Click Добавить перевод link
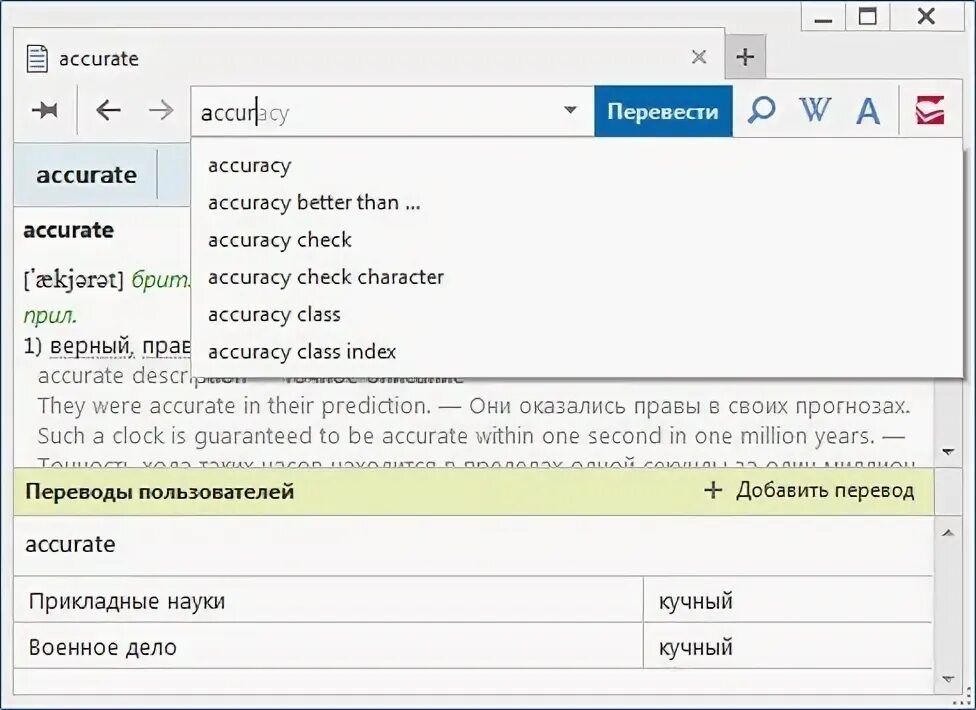 coord(825,490)
